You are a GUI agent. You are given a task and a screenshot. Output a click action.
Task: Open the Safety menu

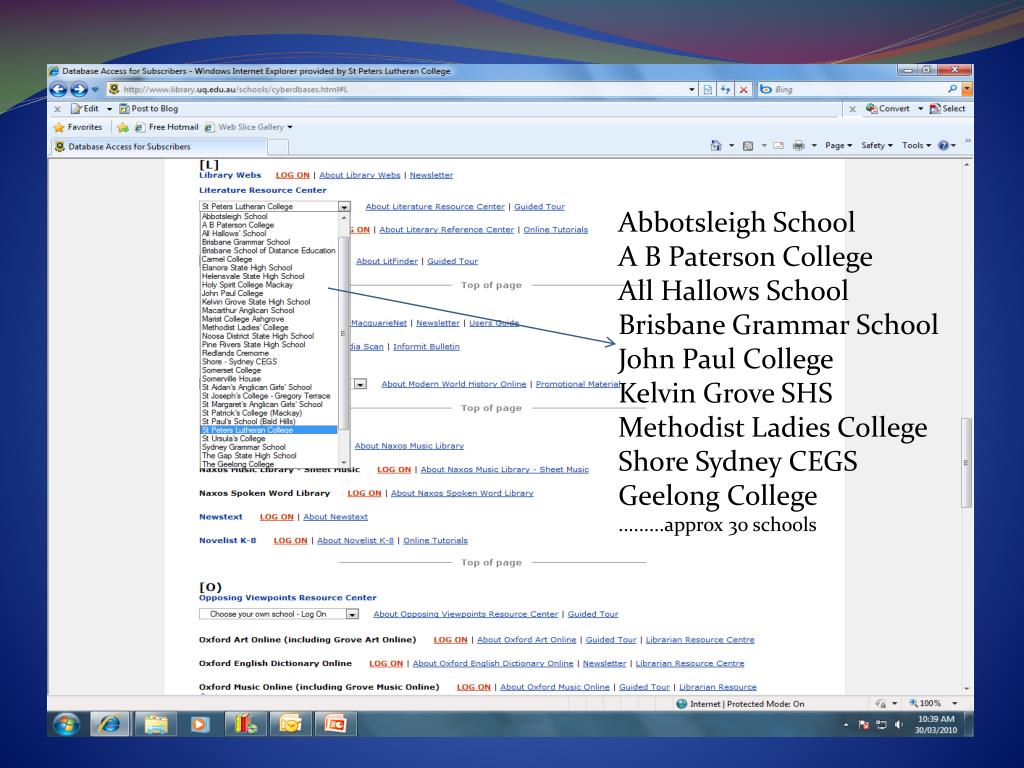878,146
